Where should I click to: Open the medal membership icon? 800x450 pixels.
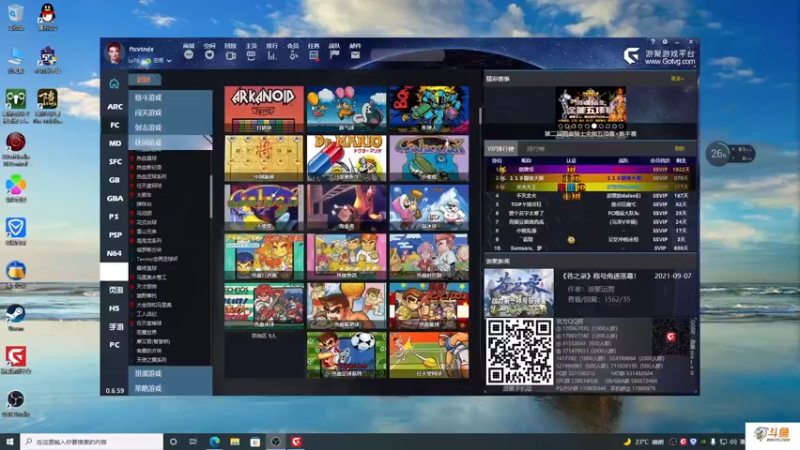click(293, 55)
